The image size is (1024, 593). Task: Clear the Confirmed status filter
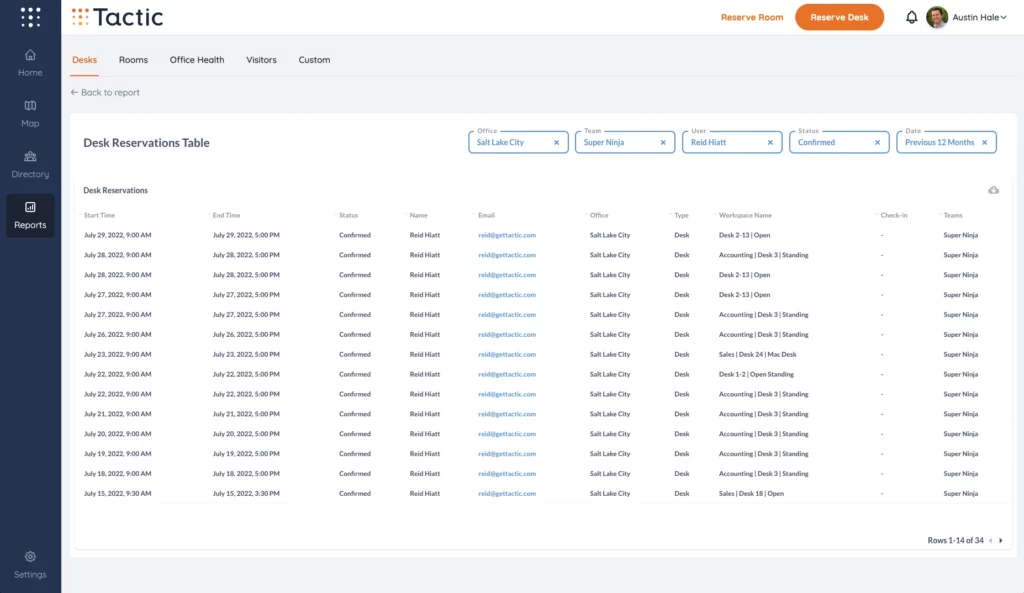coord(877,142)
